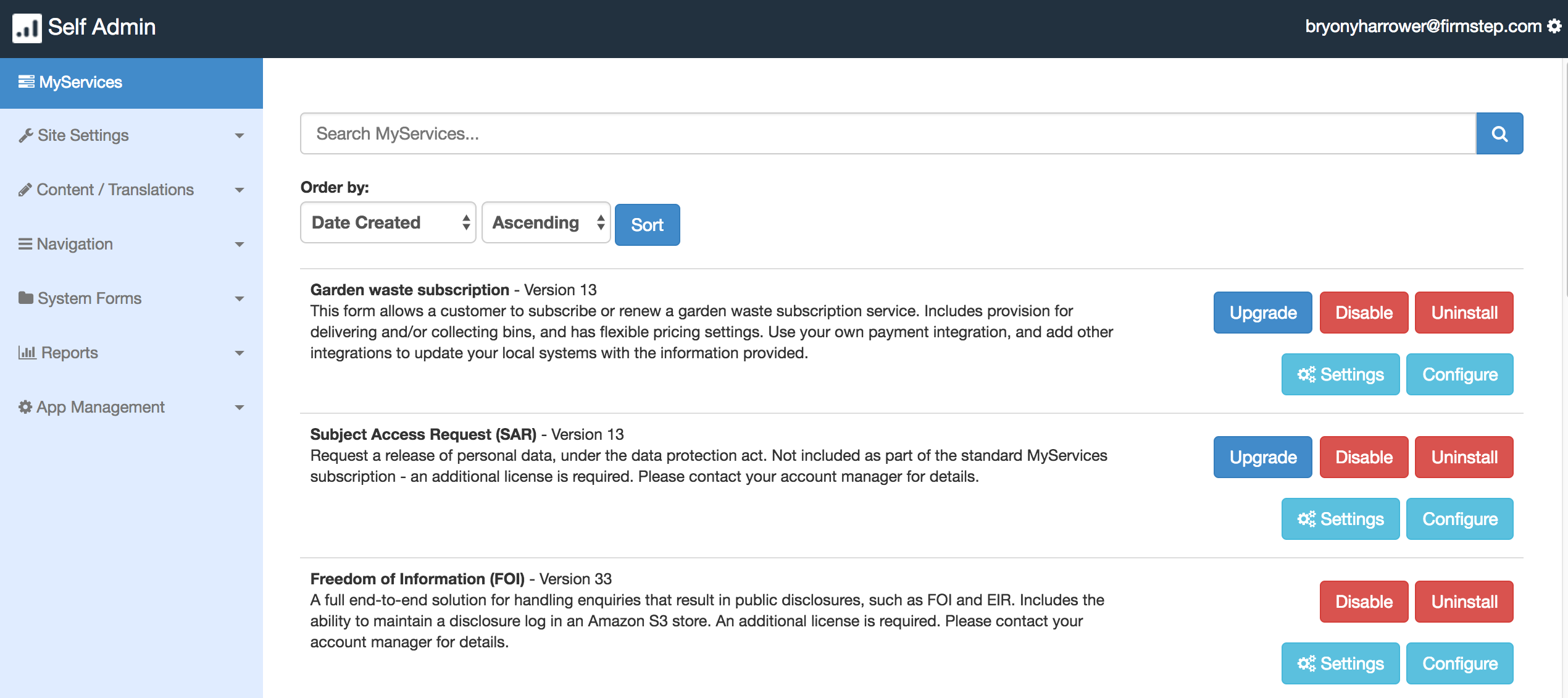The height and width of the screenshot is (698, 1568).
Task: Select the MyServices sidebar item
Action: 80,82
